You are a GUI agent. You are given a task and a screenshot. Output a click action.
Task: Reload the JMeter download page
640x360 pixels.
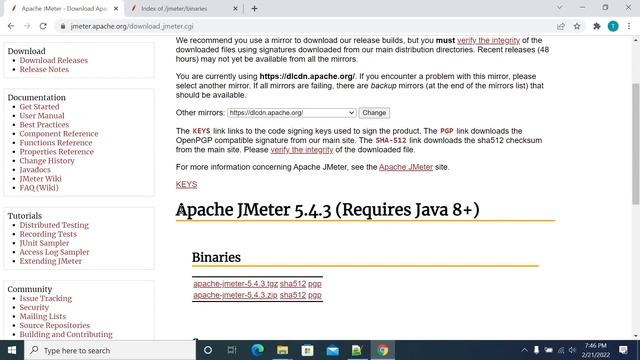point(43,26)
